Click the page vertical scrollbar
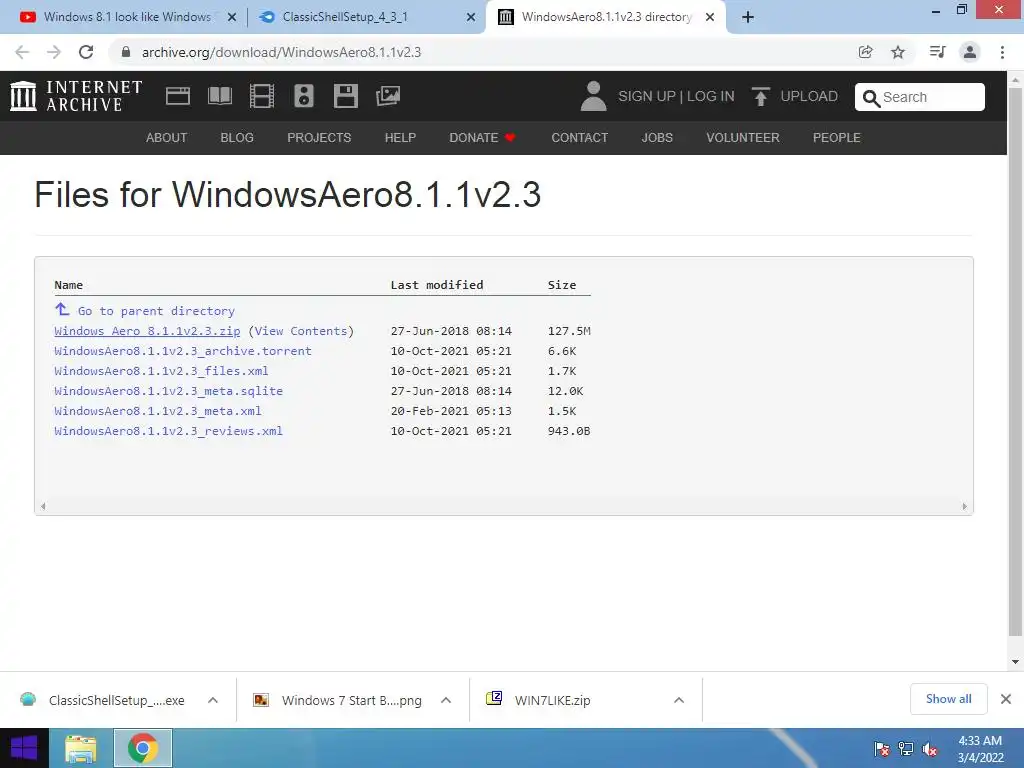The width and height of the screenshot is (1024, 768). point(1015,361)
